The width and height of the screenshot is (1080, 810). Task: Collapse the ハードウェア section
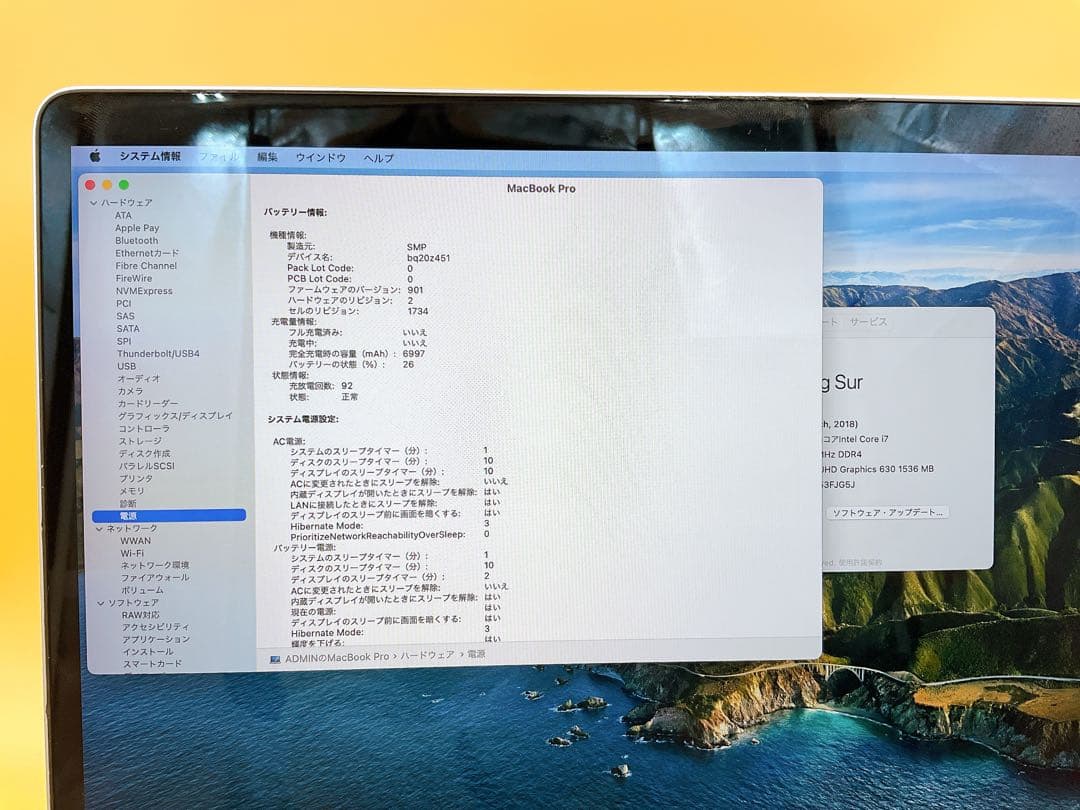pyautogui.click(x=93, y=202)
